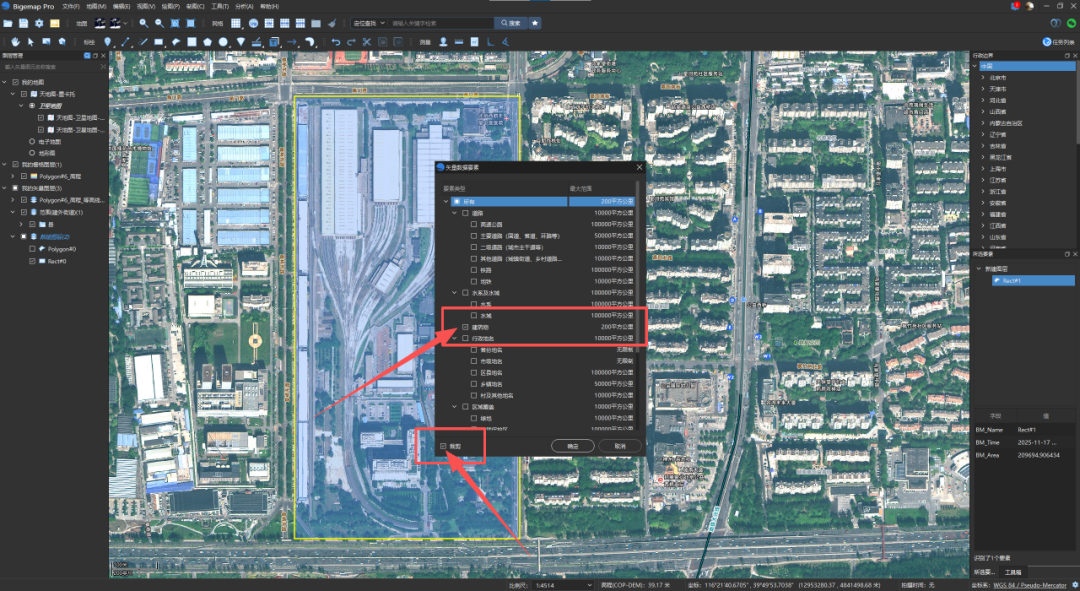
Task: Click WGS 84 / Pseudo-Mercator coordinate link
Action: tap(1030, 585)
